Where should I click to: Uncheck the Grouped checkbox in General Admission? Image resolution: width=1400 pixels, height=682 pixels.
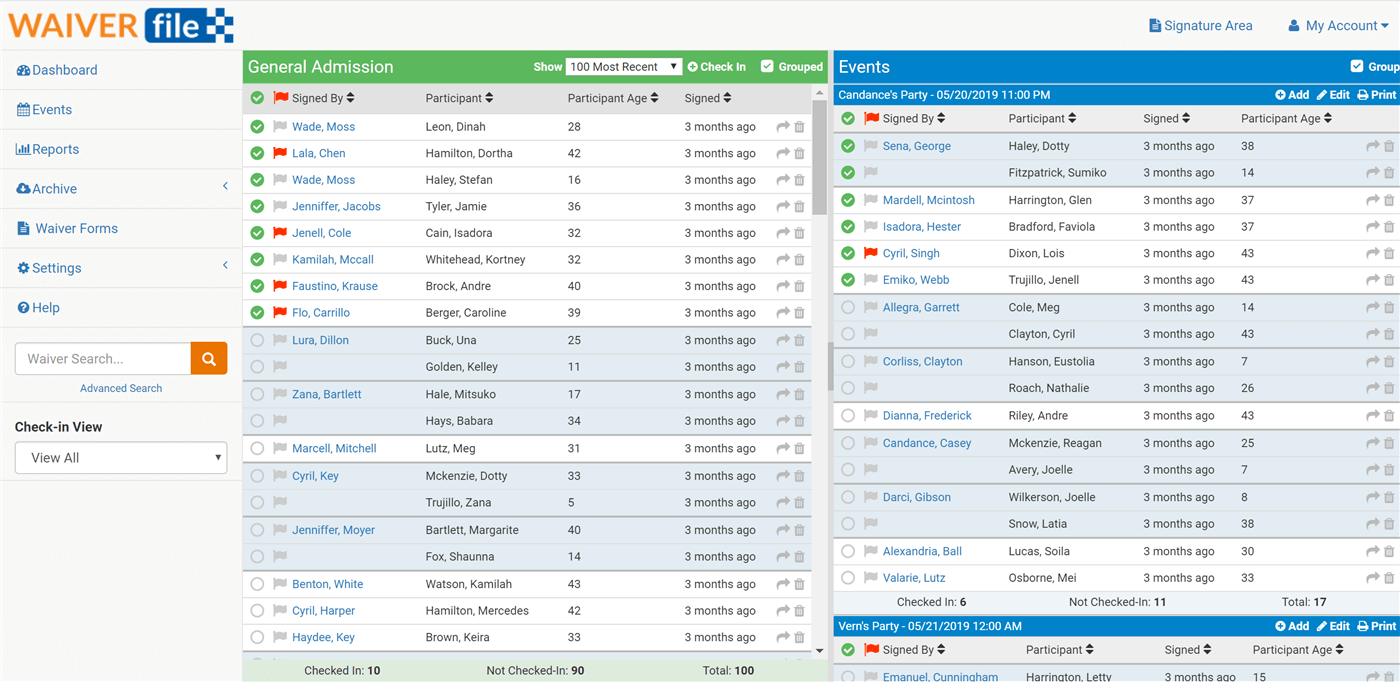coord(768,66)
